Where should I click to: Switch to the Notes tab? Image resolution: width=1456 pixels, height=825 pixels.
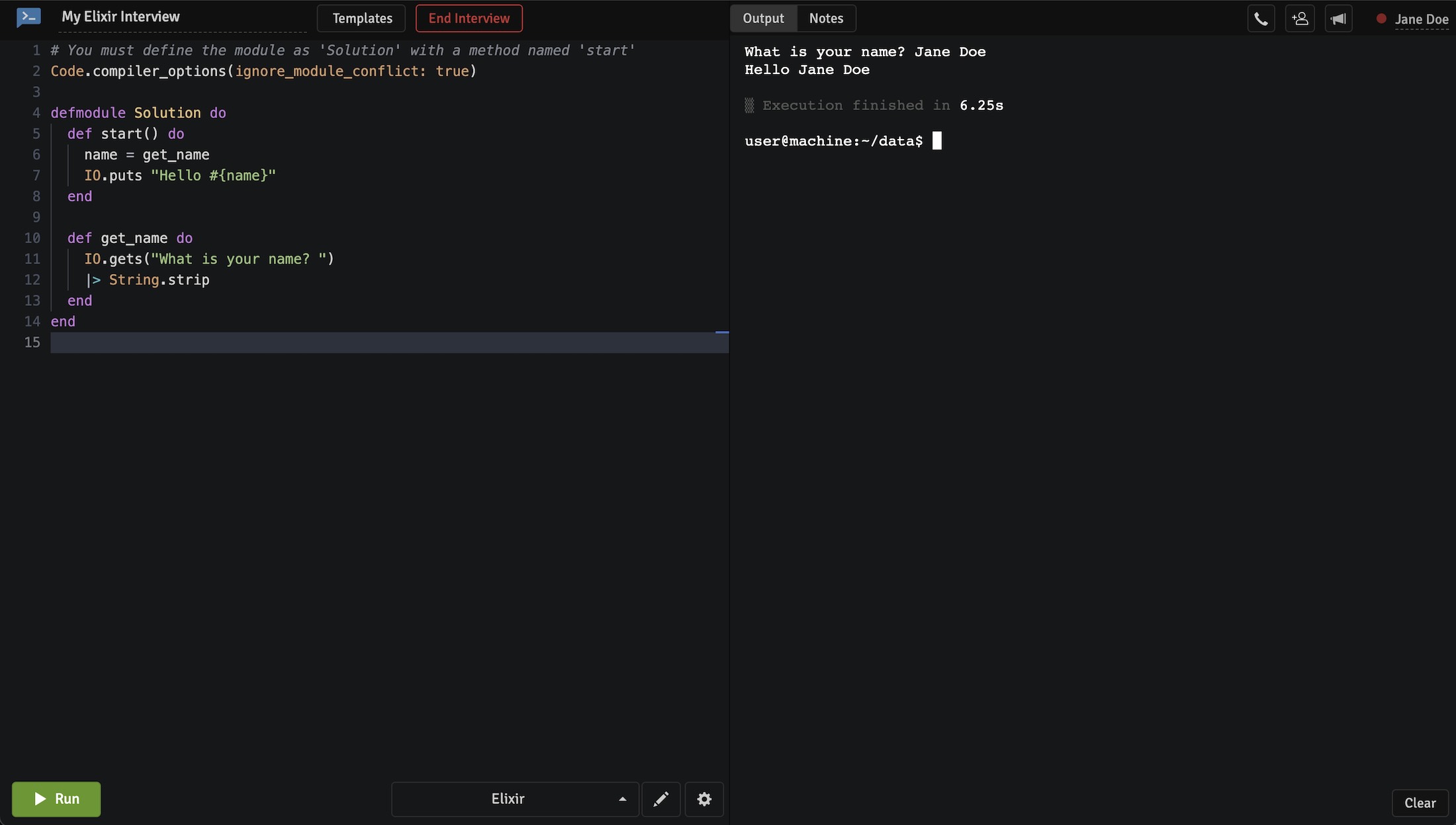826,19
